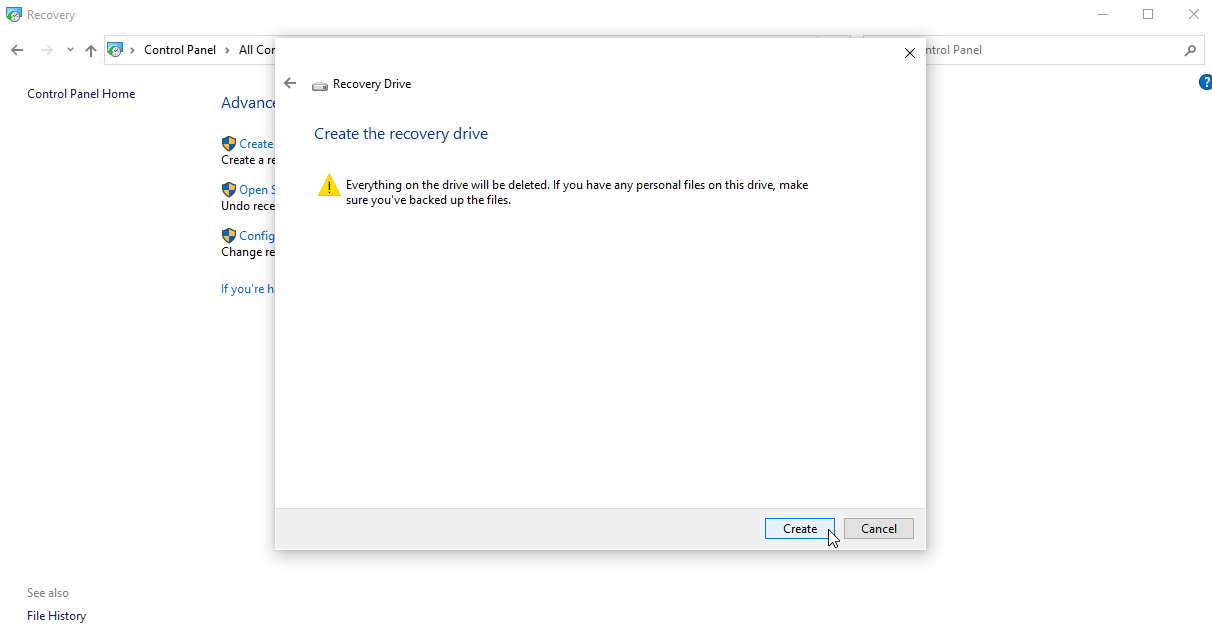Viewport: 1212px width, 642px height.
Task: Open the 'If you're having' link in Recovery window
Action: (247, 289)
